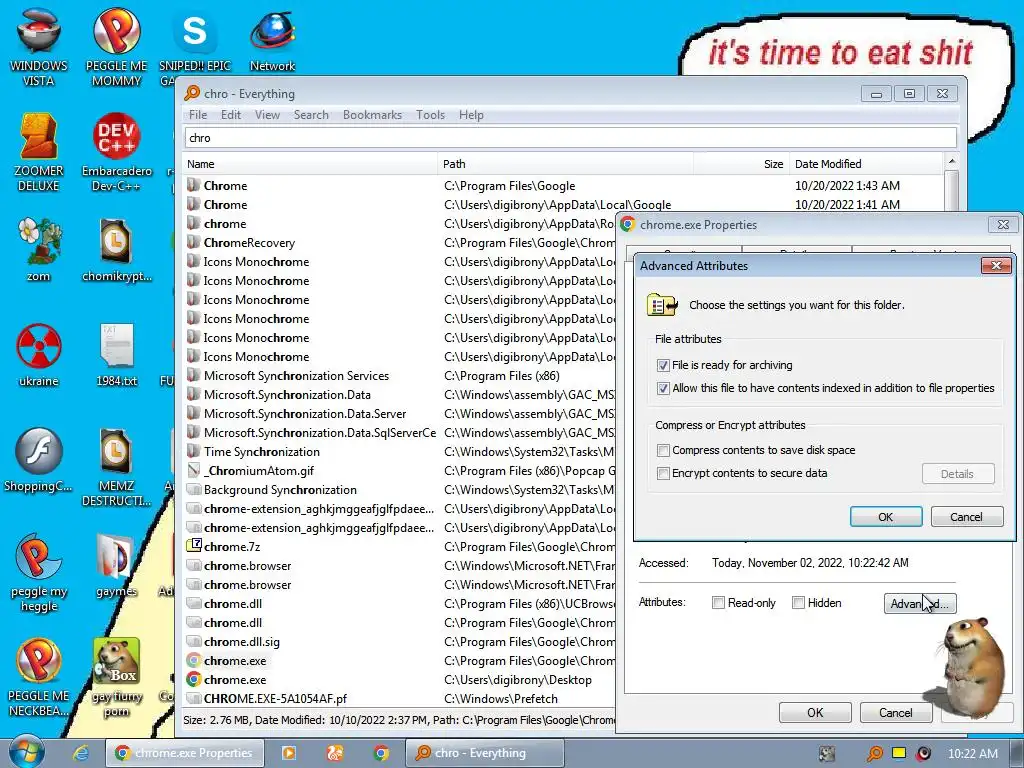Sort results by Path column header
The height and width of the screenshot is (768, 1024).
[566, 164]
